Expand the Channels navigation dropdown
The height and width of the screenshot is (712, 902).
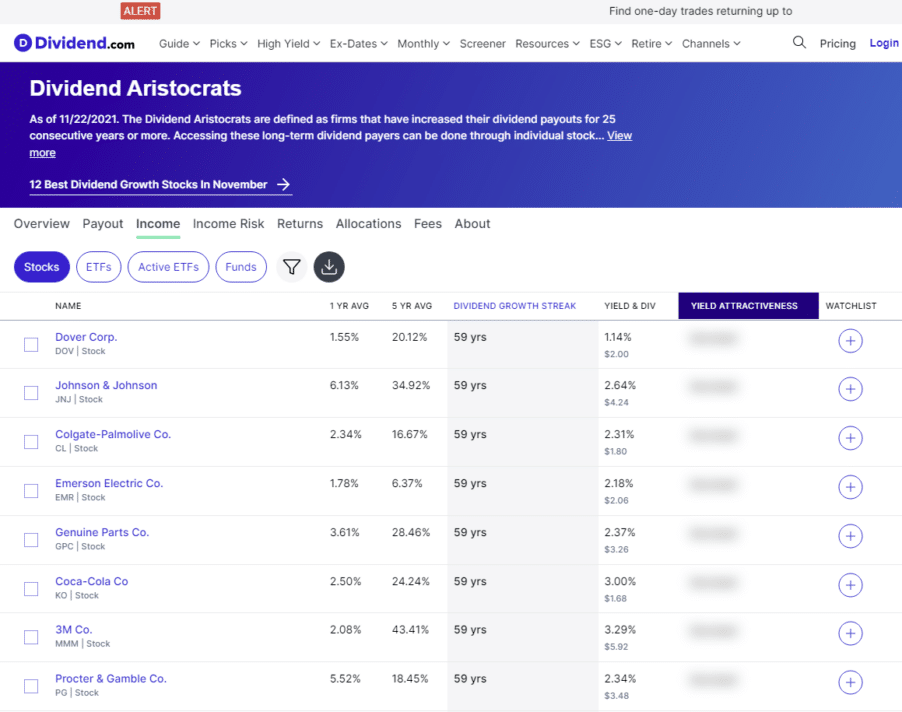click(711, 44)
